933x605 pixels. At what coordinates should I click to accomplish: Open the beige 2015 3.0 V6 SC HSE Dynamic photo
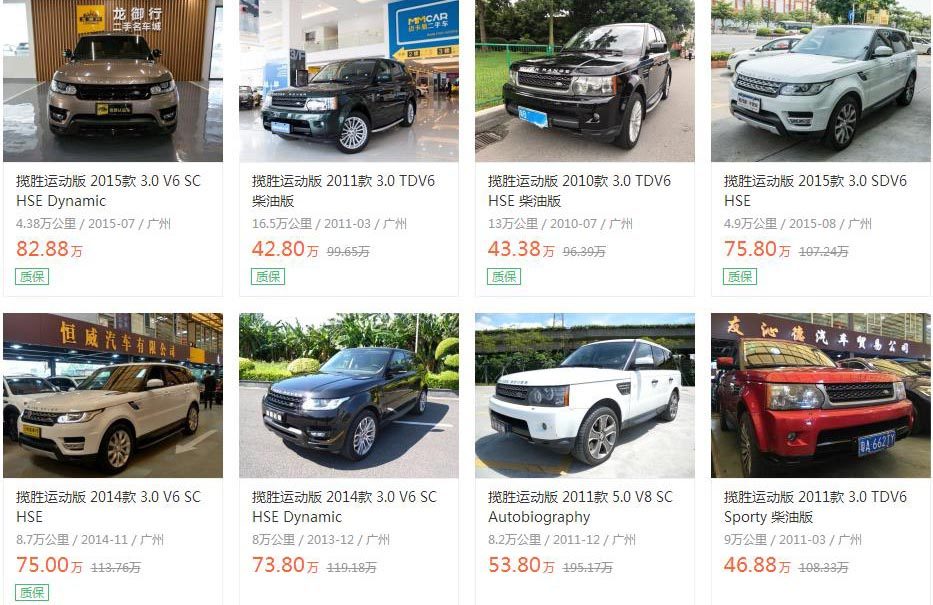coord(113,80)
